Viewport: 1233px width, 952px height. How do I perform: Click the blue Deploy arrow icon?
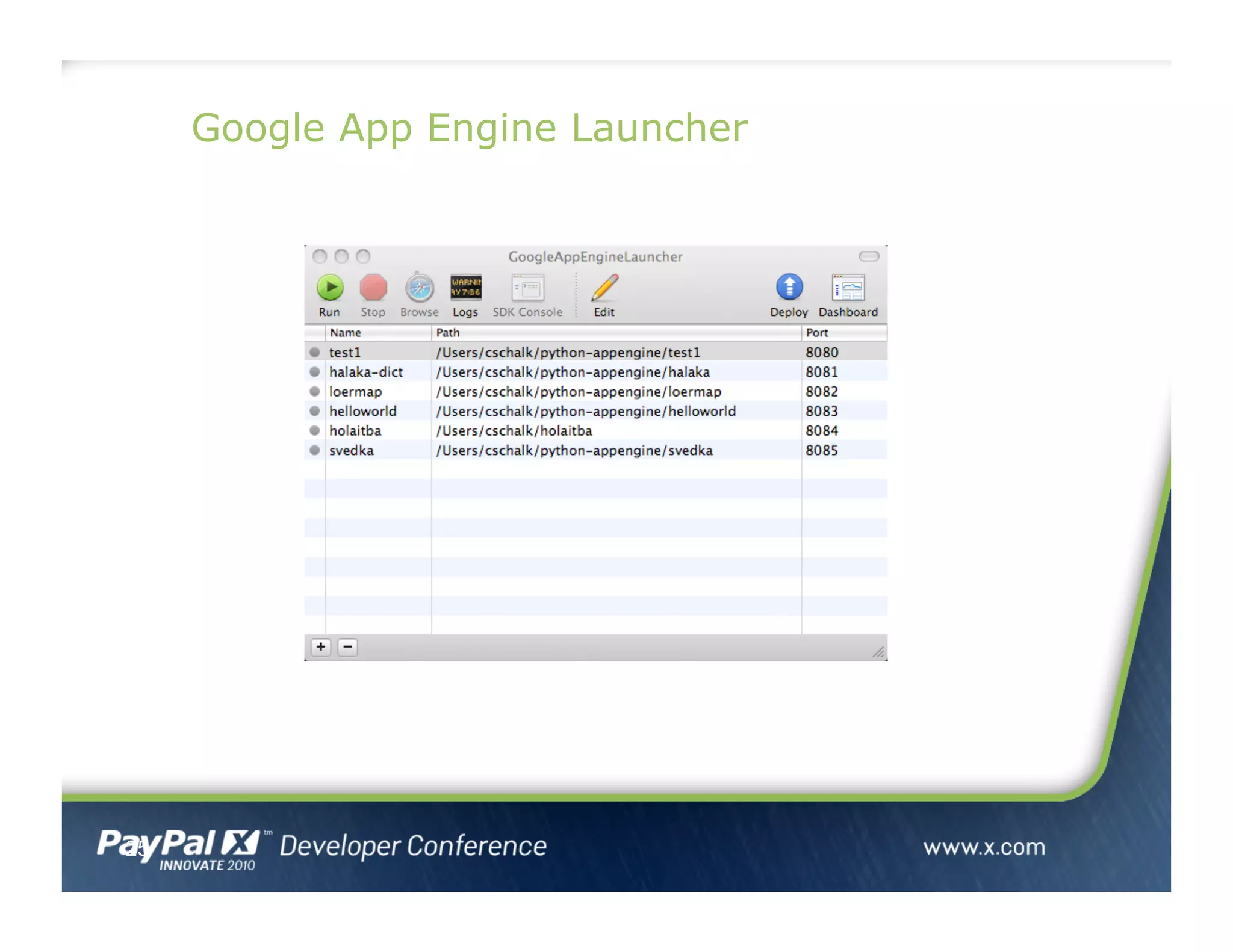point(789,287)
